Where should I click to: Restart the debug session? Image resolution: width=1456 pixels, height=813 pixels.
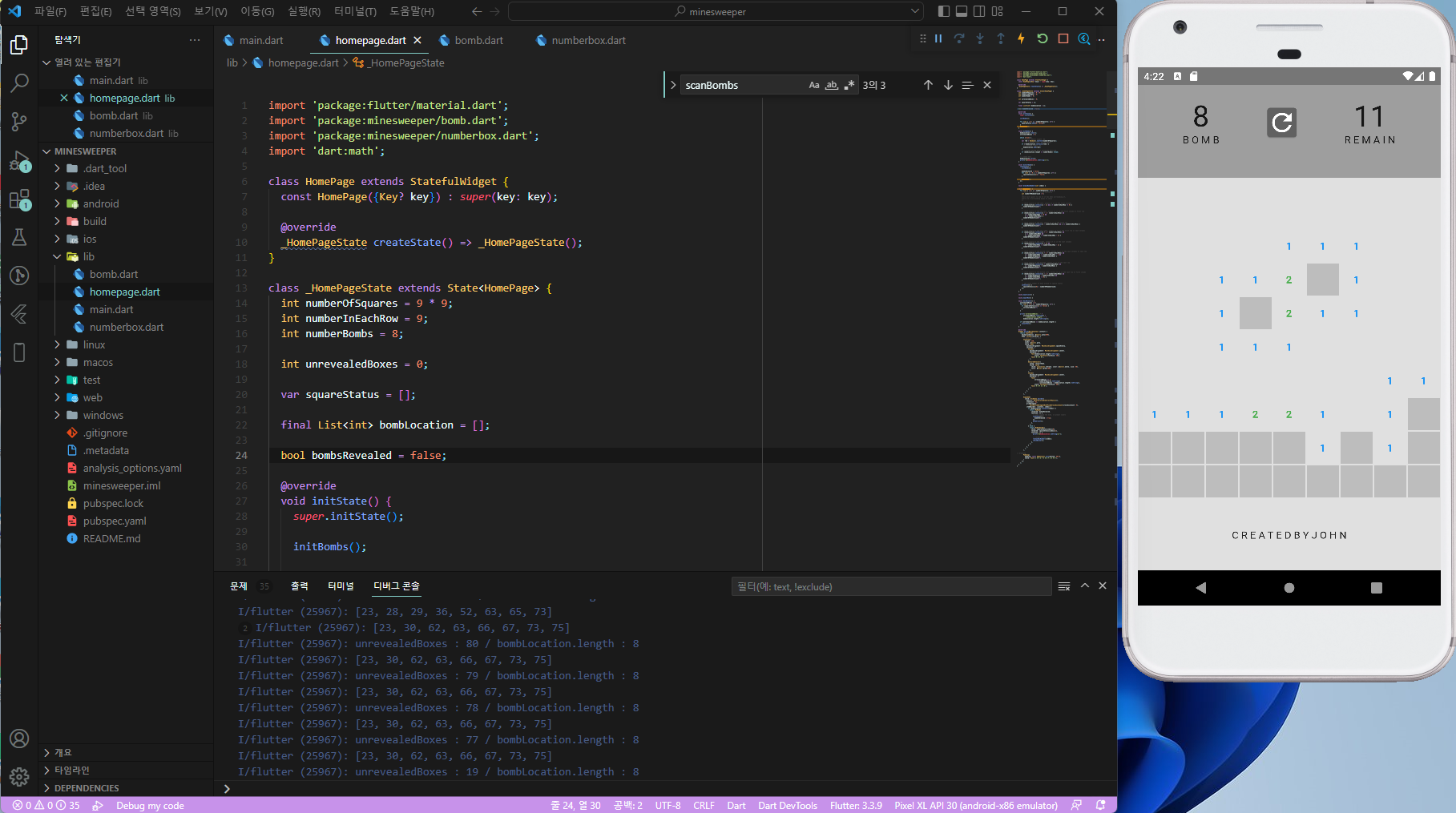[x=1043, y=38]
